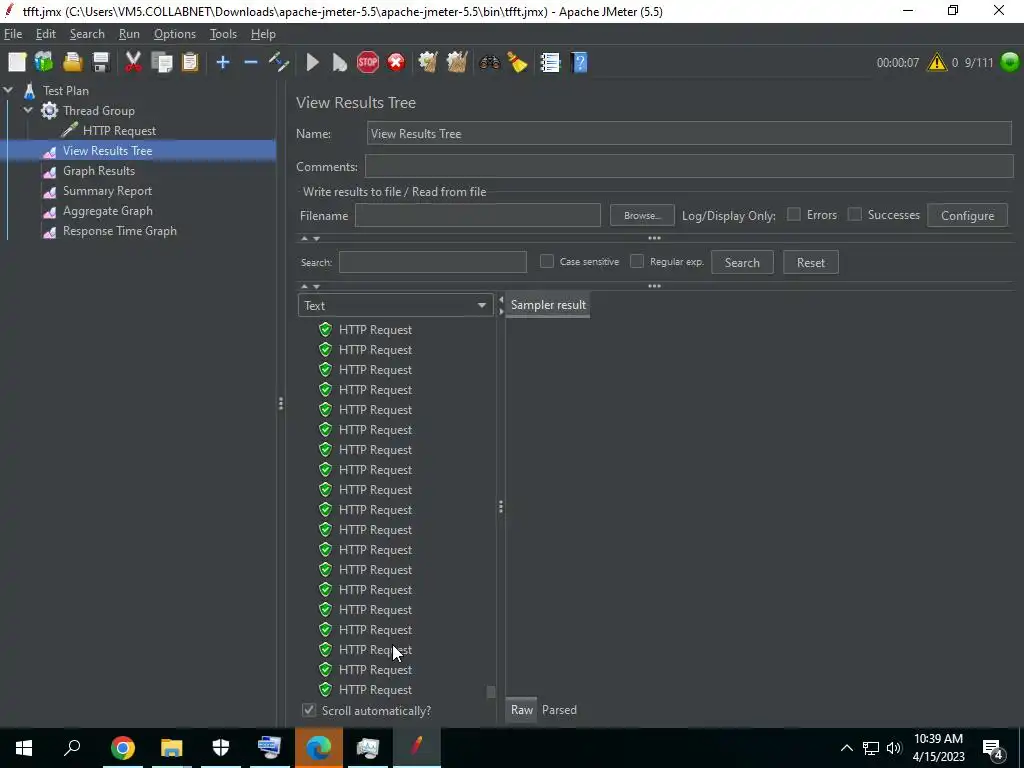
Task: Select Graph Results listener
Action: point(99,170)
